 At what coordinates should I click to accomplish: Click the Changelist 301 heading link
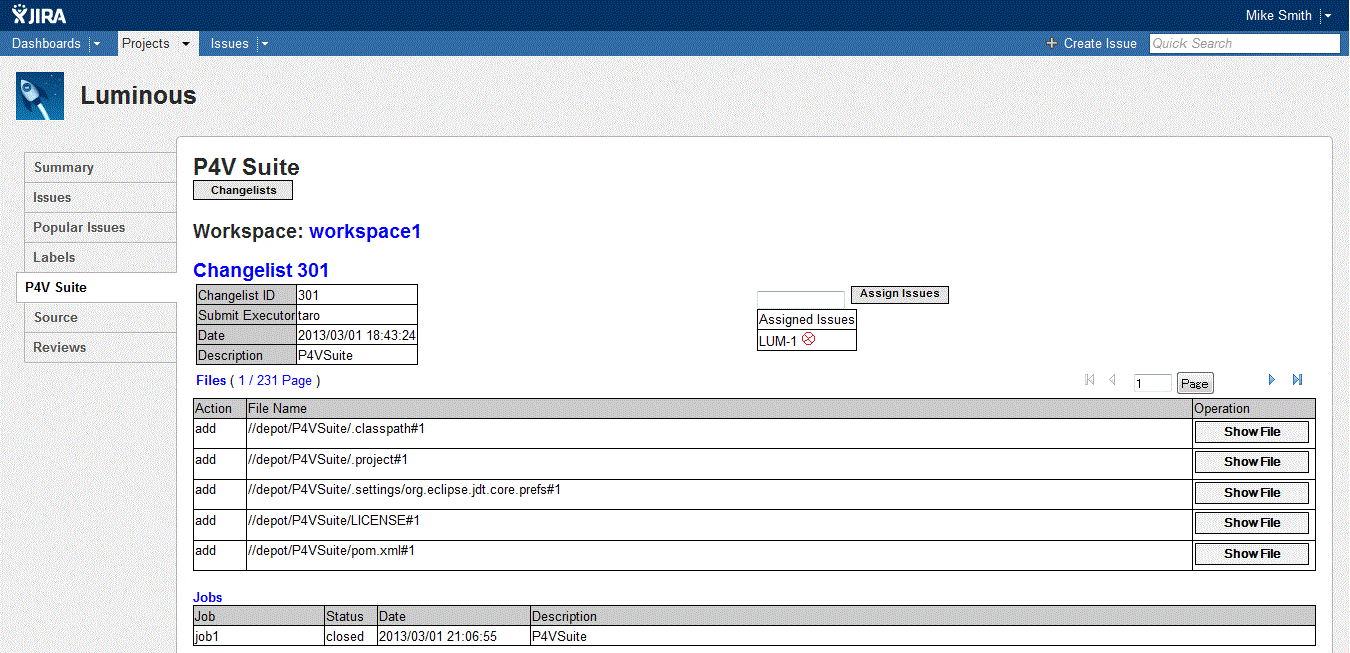(261, 270)
